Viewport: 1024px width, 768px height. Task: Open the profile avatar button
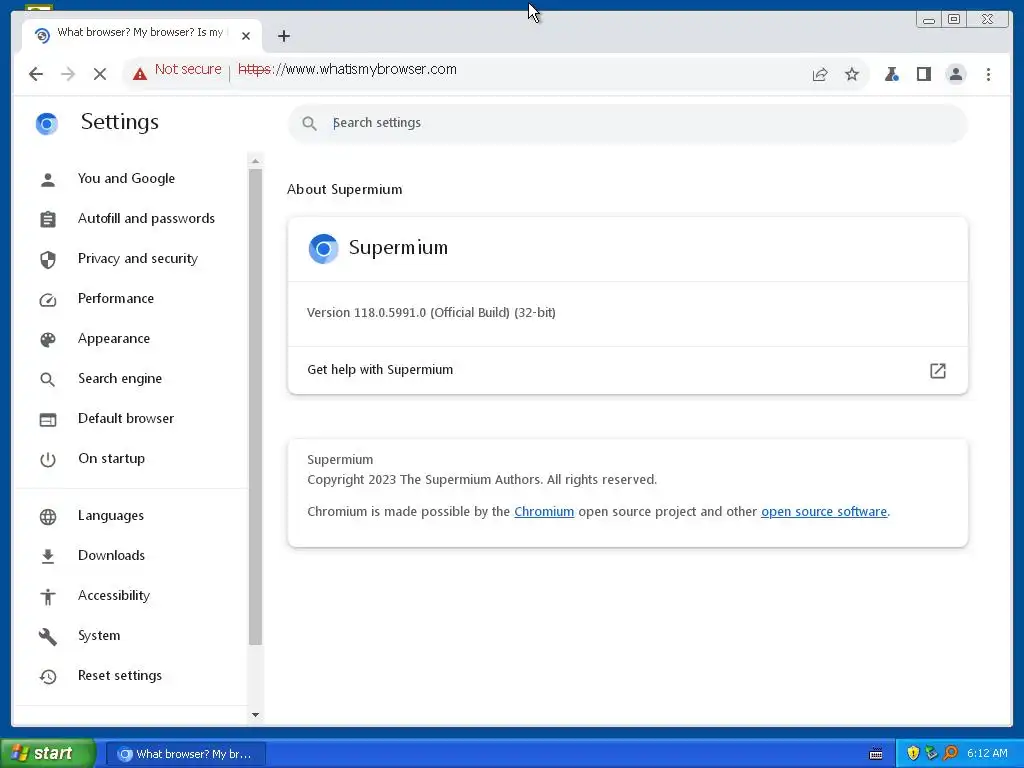point(955,74)
